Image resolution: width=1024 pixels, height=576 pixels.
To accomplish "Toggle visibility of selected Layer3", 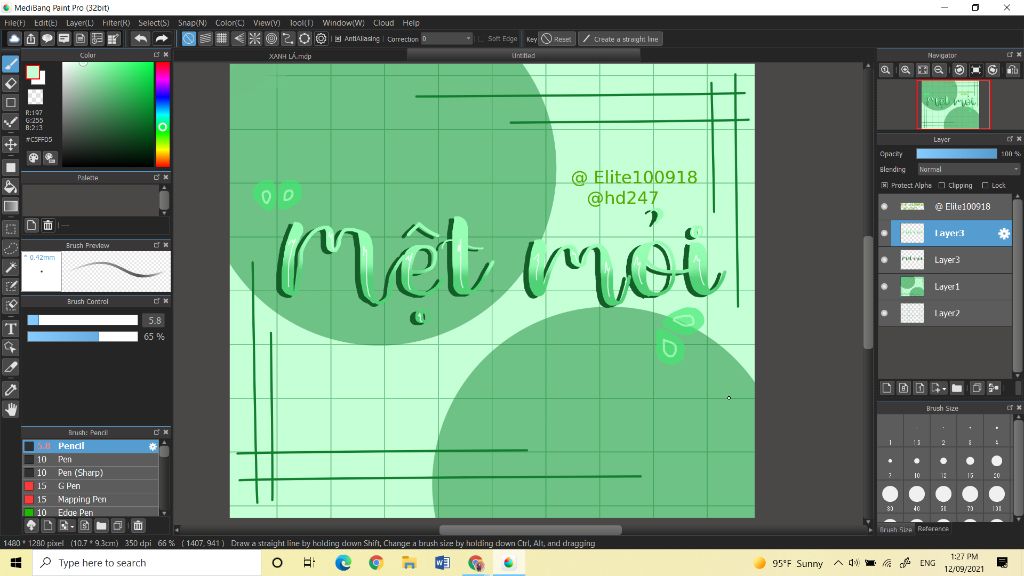I will point(884,233).
